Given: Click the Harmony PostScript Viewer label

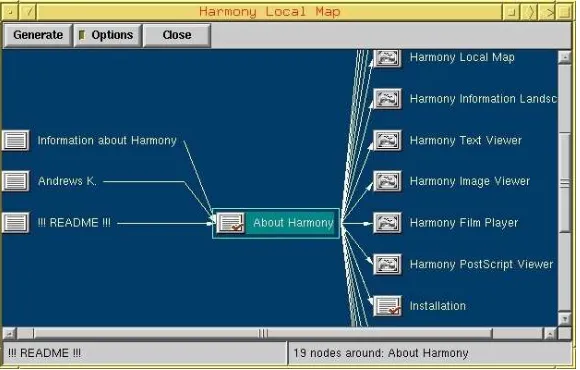Looking at the screenshot, I should (481, 264).
